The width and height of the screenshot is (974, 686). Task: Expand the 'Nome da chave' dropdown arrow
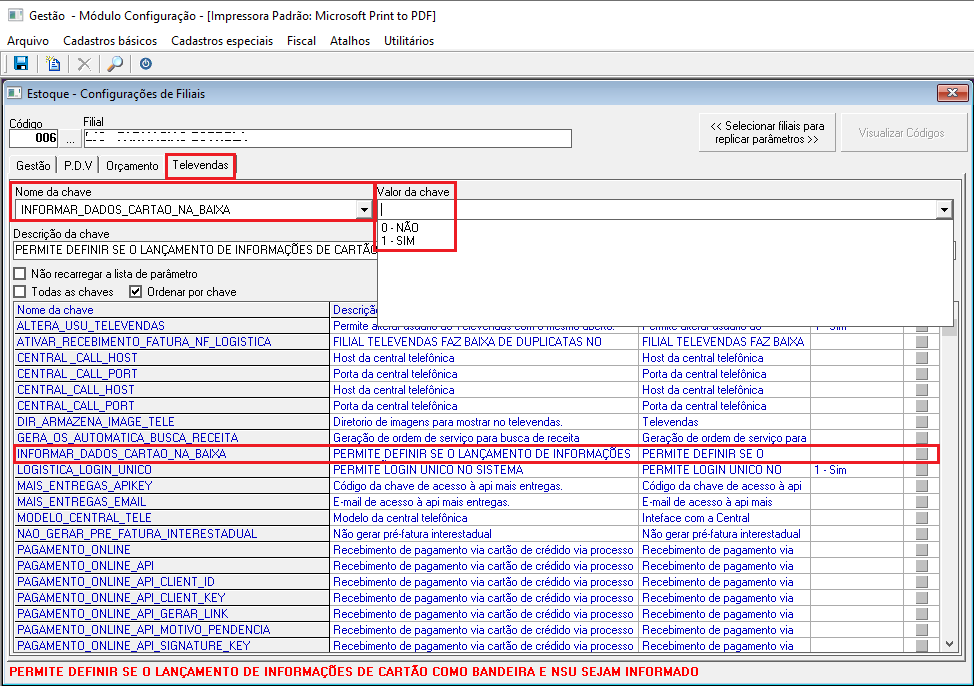pyautogui.click(x=363, y=210)
